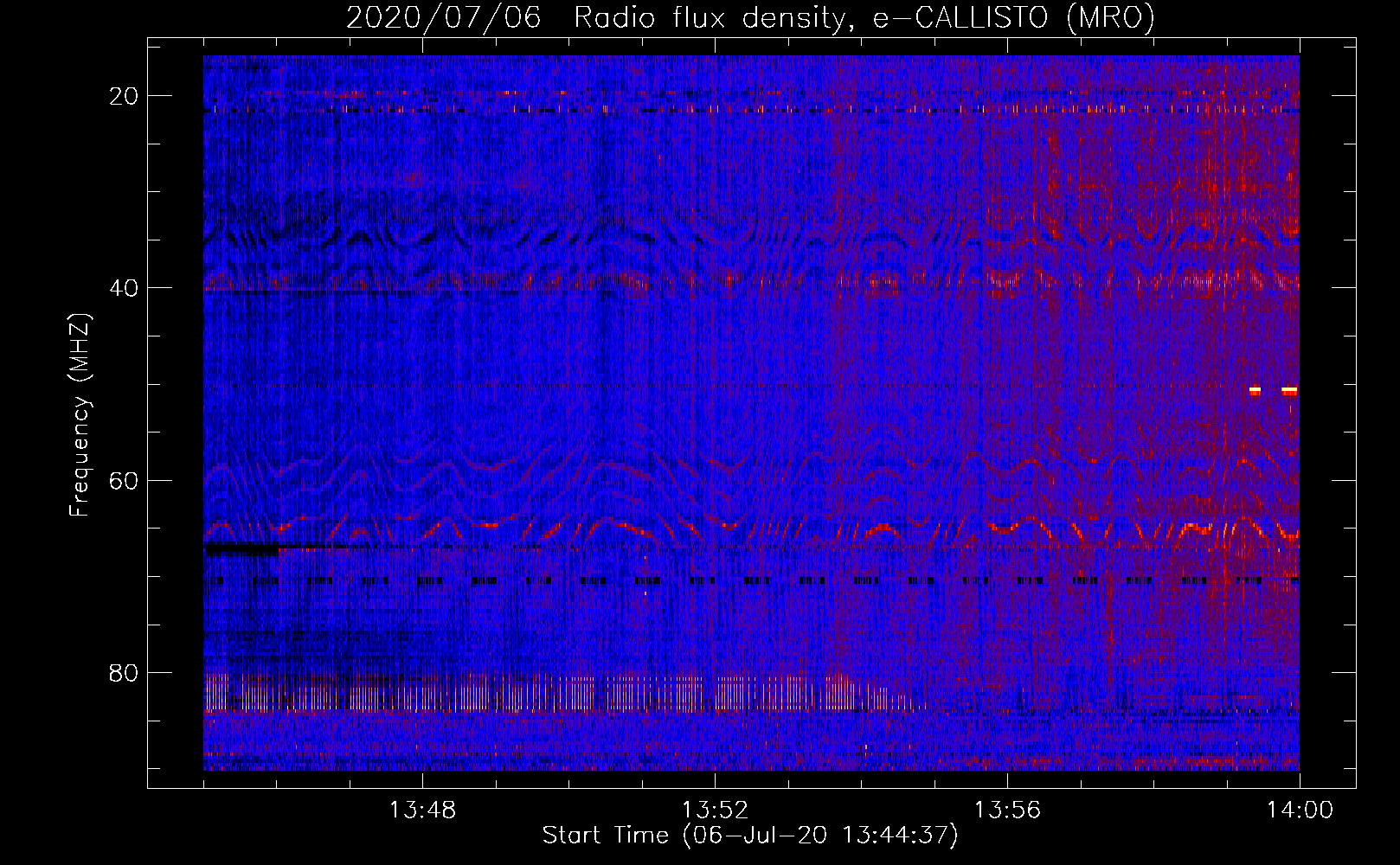This screenshot has width=1400, height=865.
Task: Click the 'Frequency (MHZ)' y-axis label
Action: 80,415
